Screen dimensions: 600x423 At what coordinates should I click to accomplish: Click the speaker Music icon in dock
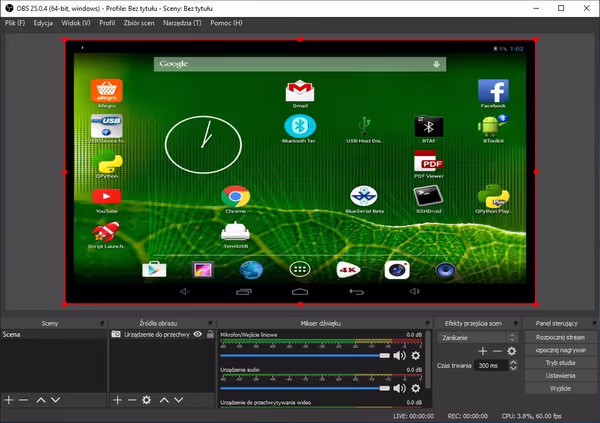coord(445,269)
